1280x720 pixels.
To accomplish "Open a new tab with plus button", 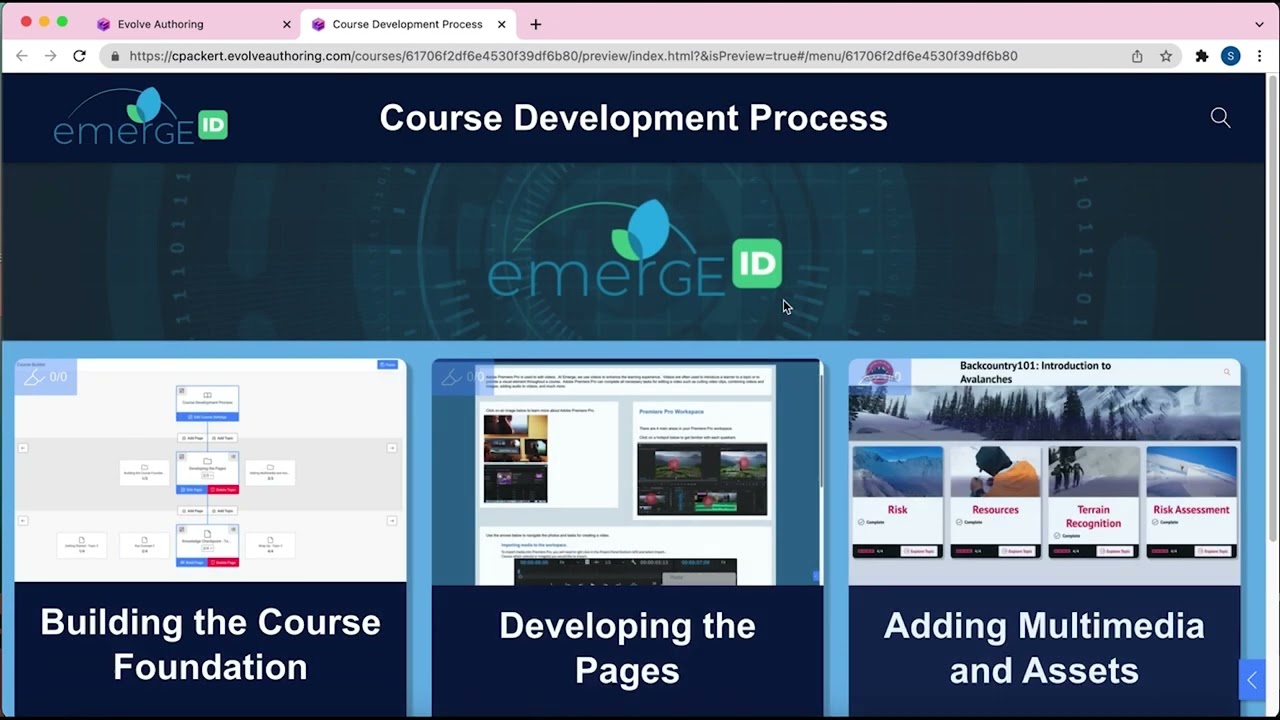I will coord(536,24).
